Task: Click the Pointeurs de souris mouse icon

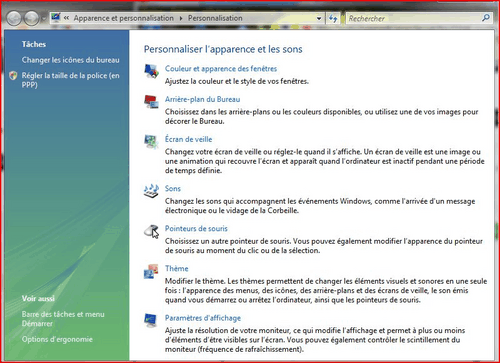Action: click(x=151, y=231)
